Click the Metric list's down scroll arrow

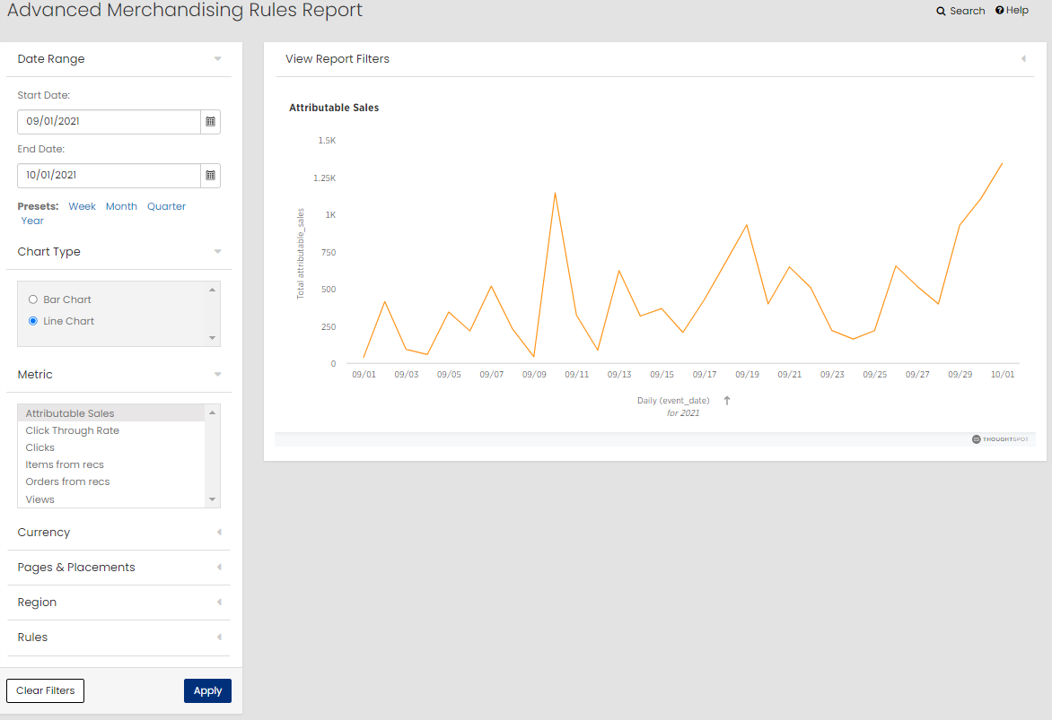tap(212, 499)
